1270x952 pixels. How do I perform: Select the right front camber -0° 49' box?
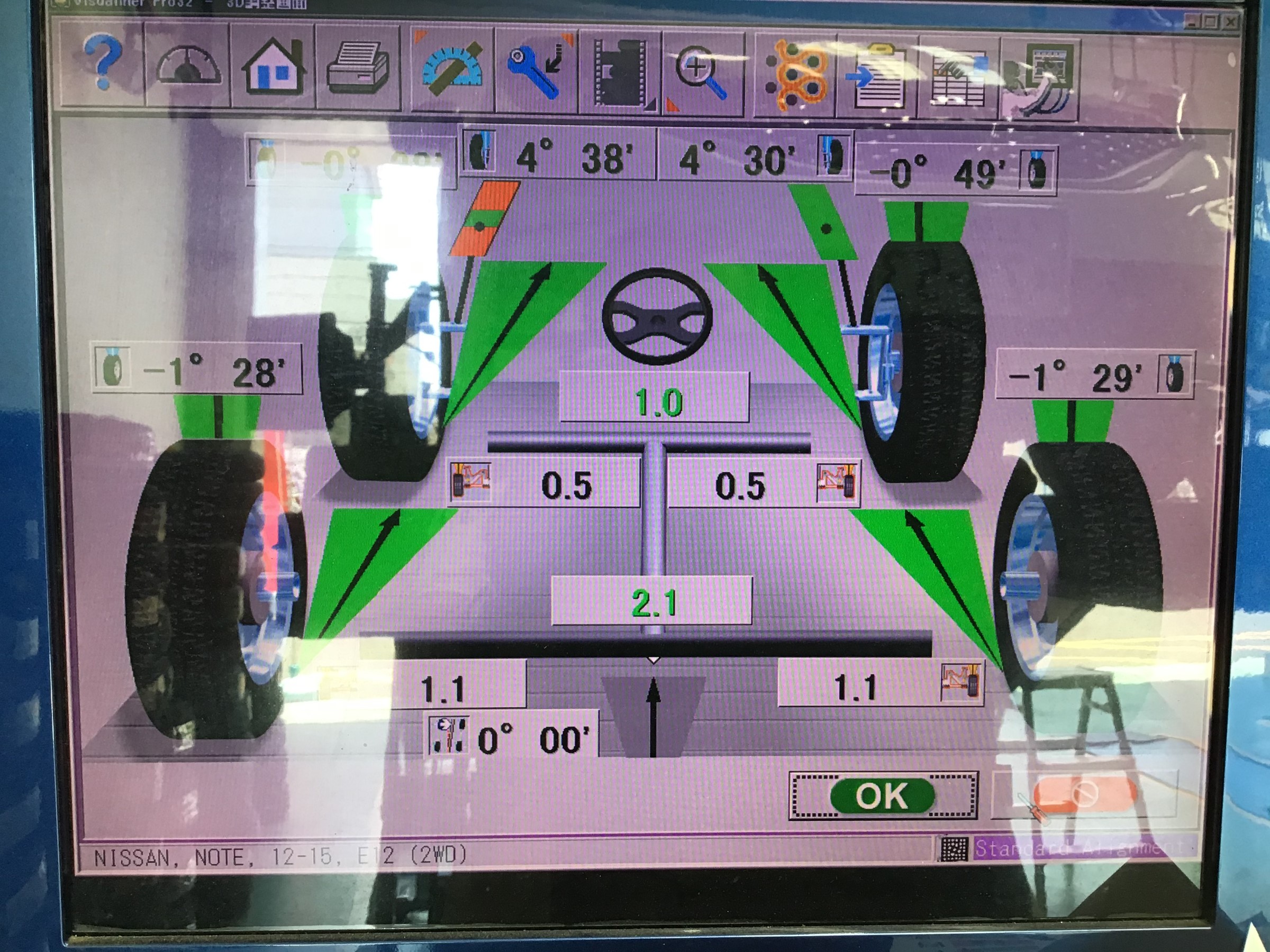pos(956,170)
